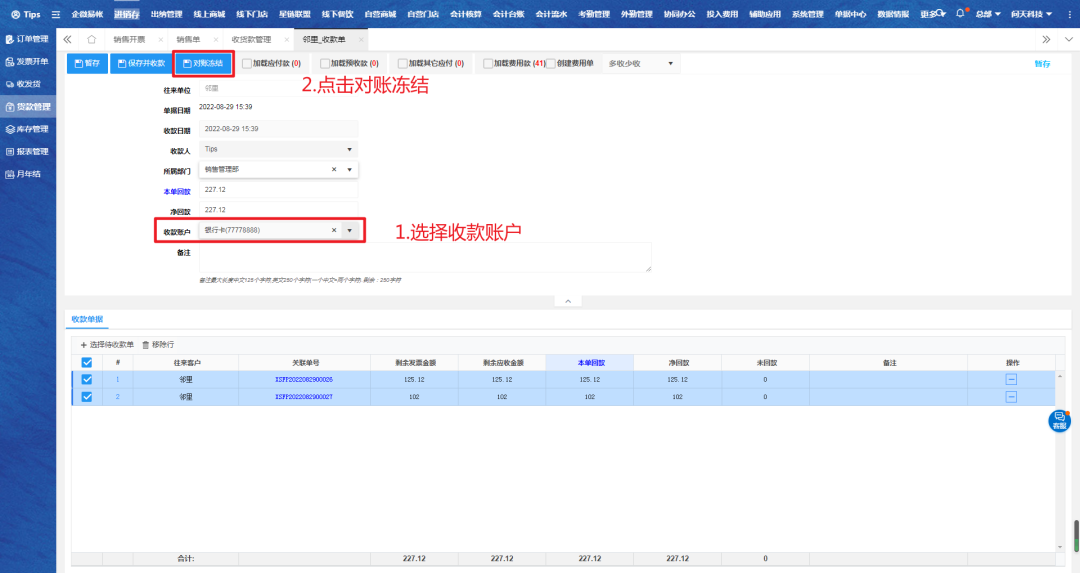
Task: Open the 多收少收 dropdown
Action: pos(641,64)
